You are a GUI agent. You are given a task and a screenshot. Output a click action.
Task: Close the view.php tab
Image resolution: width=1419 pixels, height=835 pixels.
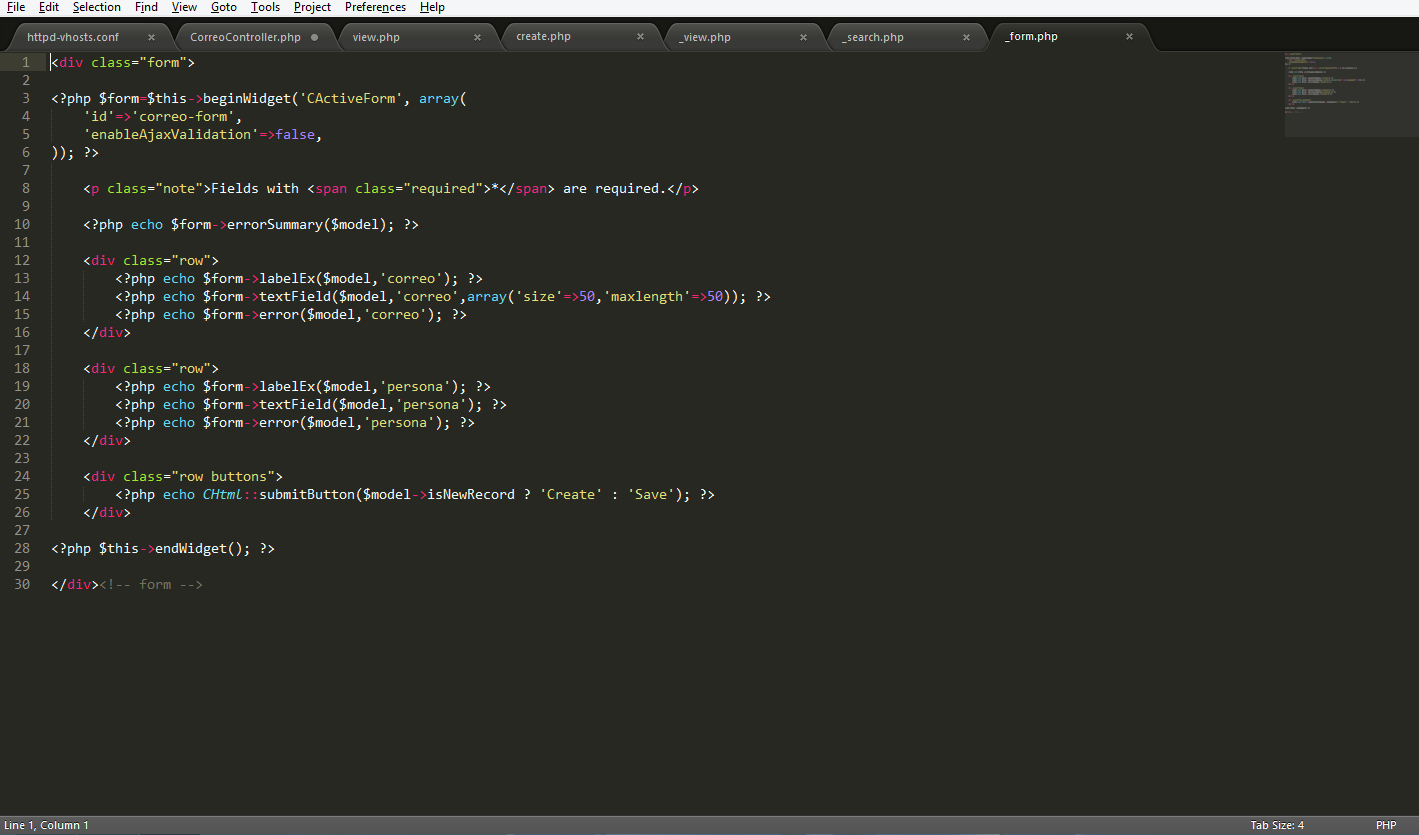(477, 36)
